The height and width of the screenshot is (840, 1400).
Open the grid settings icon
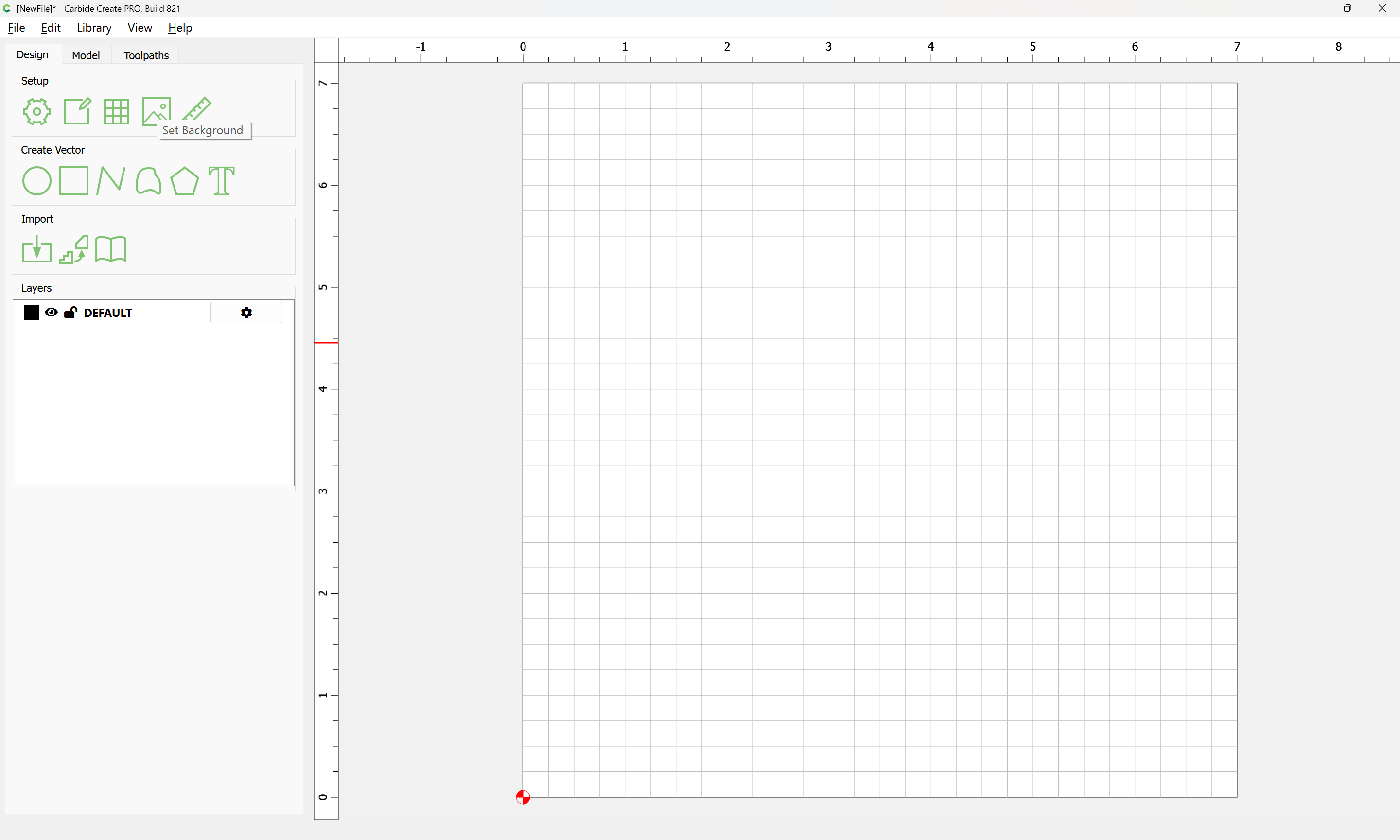click(x=117, y=111)
